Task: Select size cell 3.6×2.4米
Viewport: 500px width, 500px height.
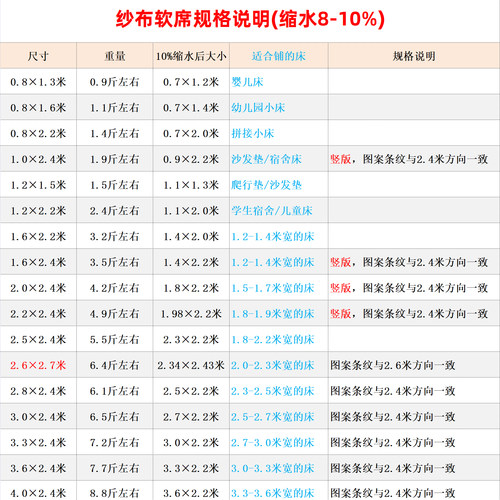Action: pos(38,468)
